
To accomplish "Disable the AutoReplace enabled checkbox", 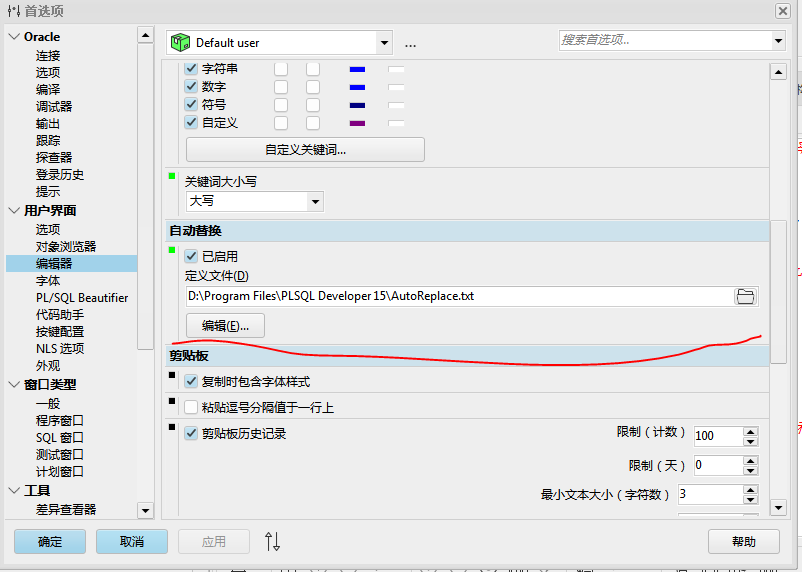I will click(192, 257).
